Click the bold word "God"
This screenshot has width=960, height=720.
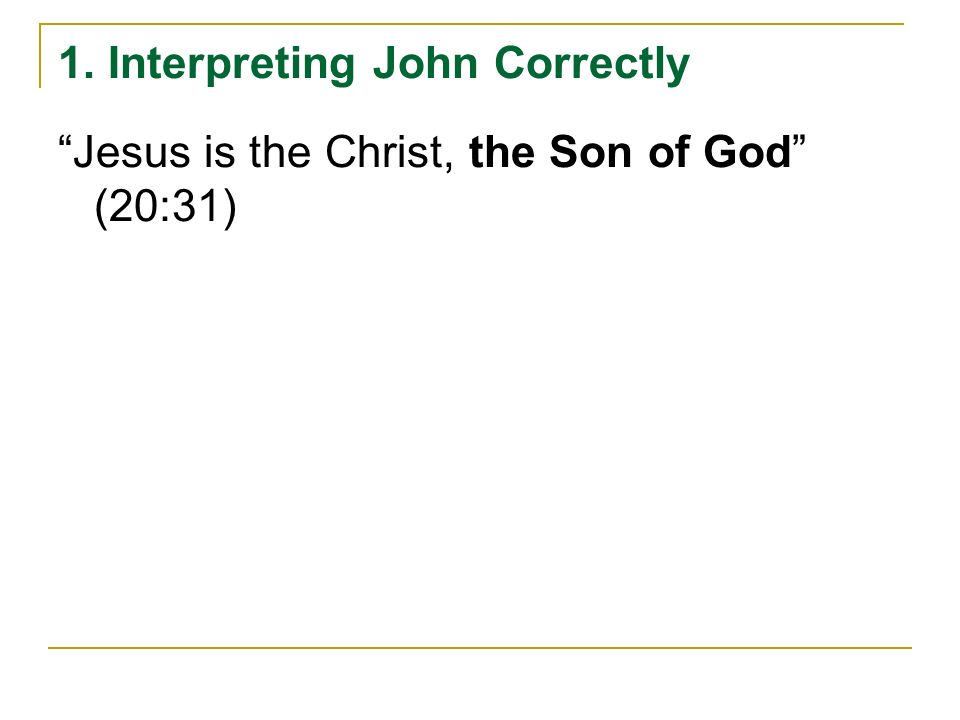748,152
